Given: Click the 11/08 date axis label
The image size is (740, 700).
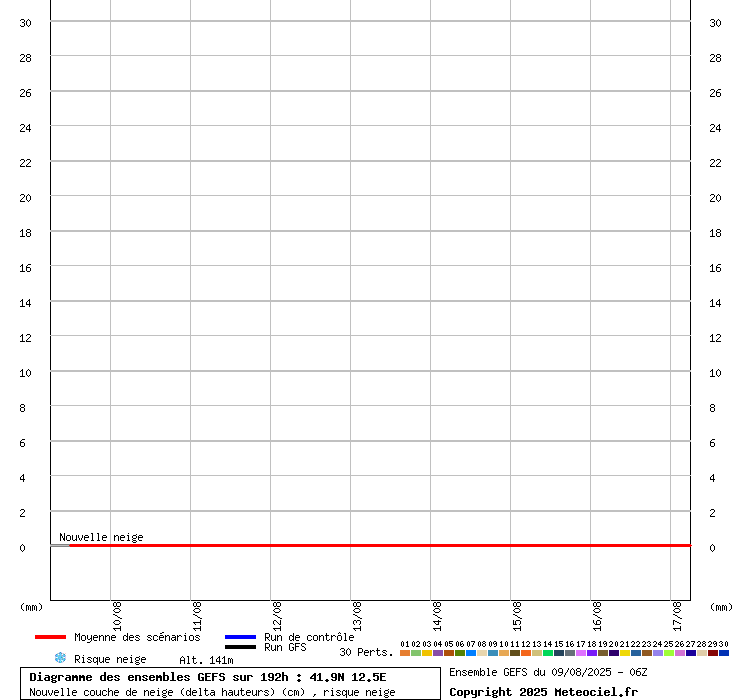Looking at the screenshot, I should pos(197,616).
